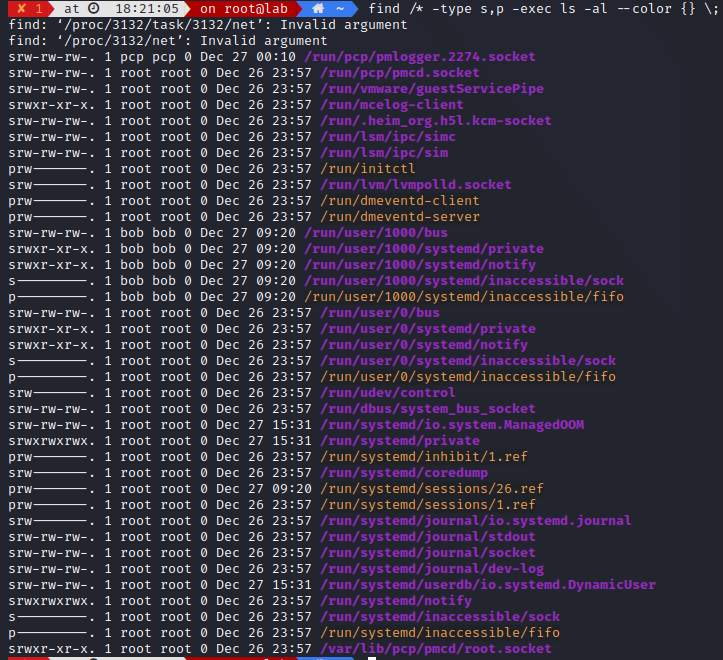Image resolution: width=723 pixels, height=660 pixels.
Task: Select /run/user/1000/systemd/inaccessible/fifo path
Action: [x=464, y=297]
